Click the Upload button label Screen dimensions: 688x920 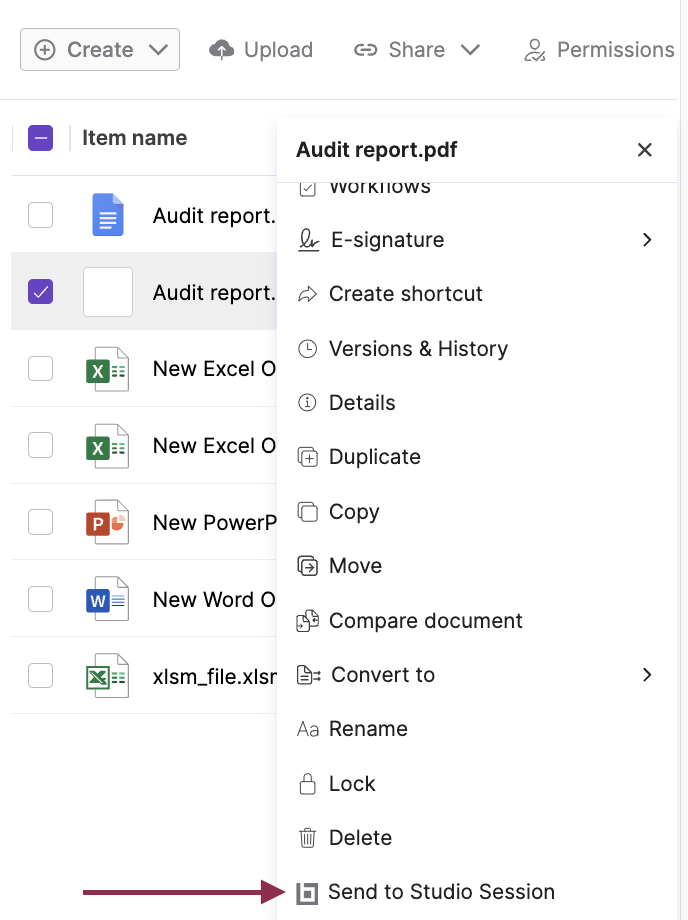pos(279,50)
